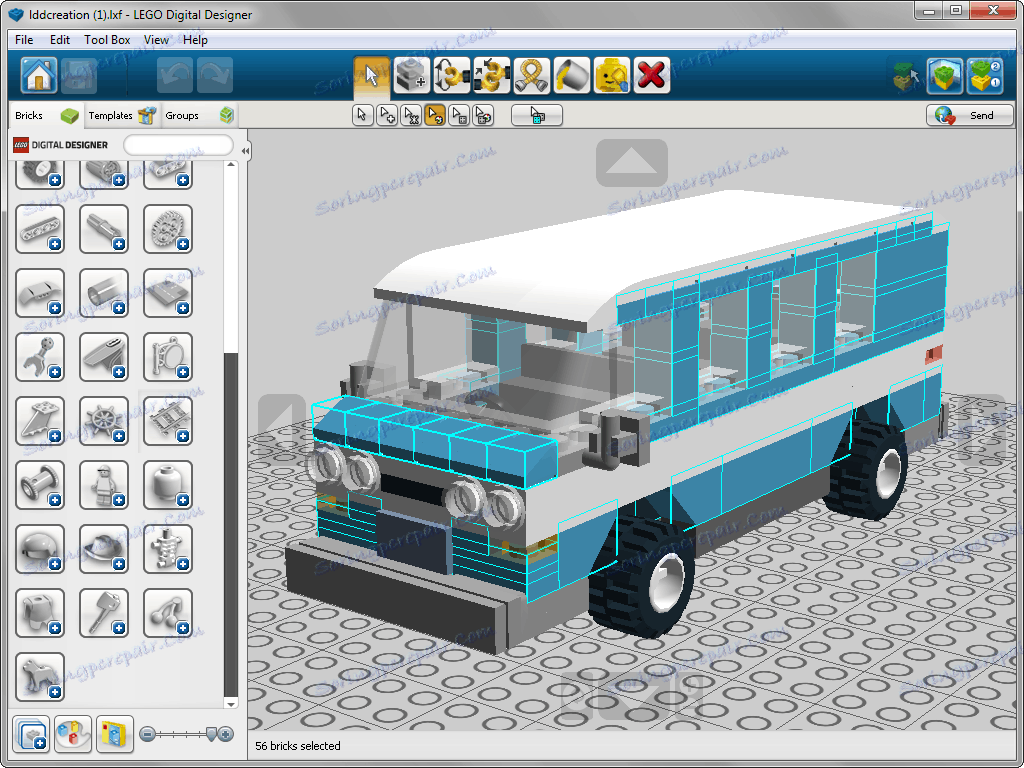Click the Send button

click(969, 116)
